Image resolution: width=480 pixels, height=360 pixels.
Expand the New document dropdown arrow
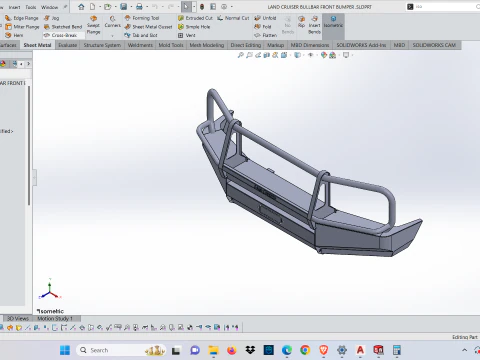tap(100, 7)
